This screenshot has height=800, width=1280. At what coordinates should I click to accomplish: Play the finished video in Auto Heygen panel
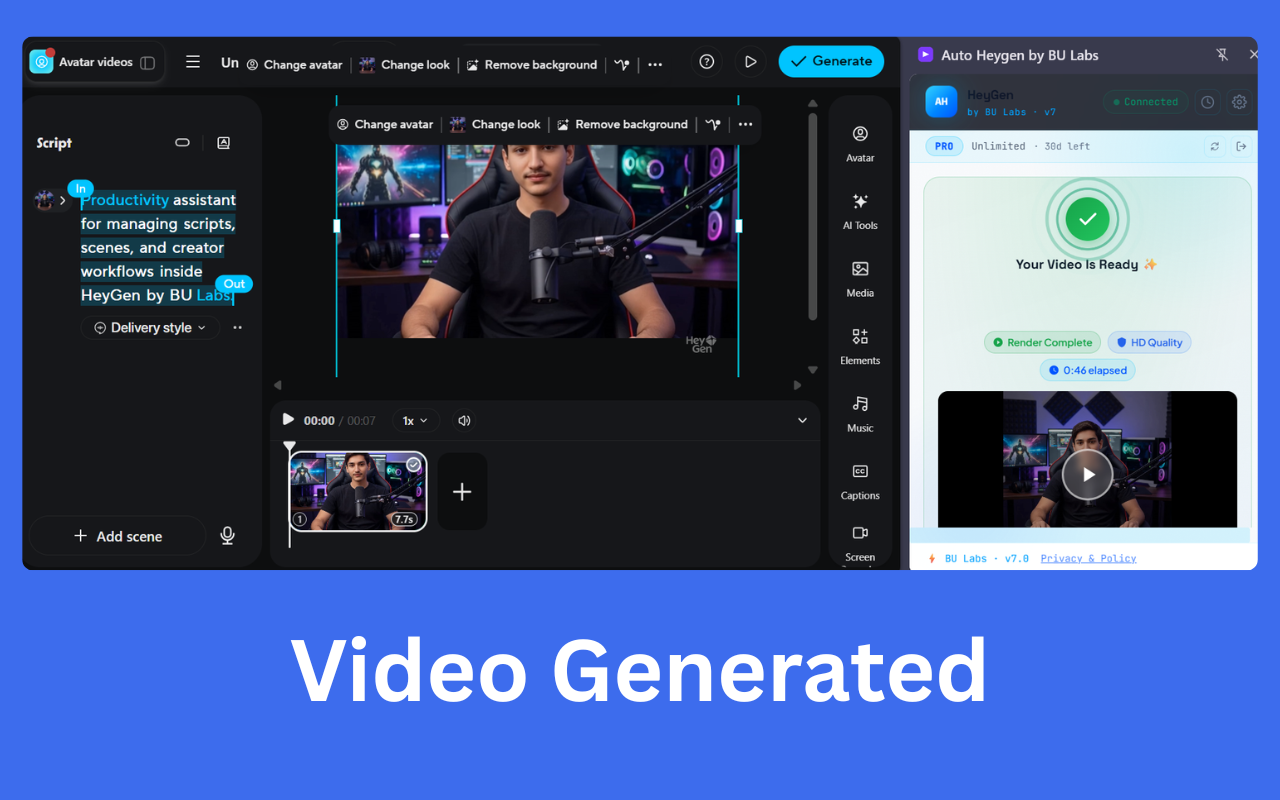click(1087, 474)
